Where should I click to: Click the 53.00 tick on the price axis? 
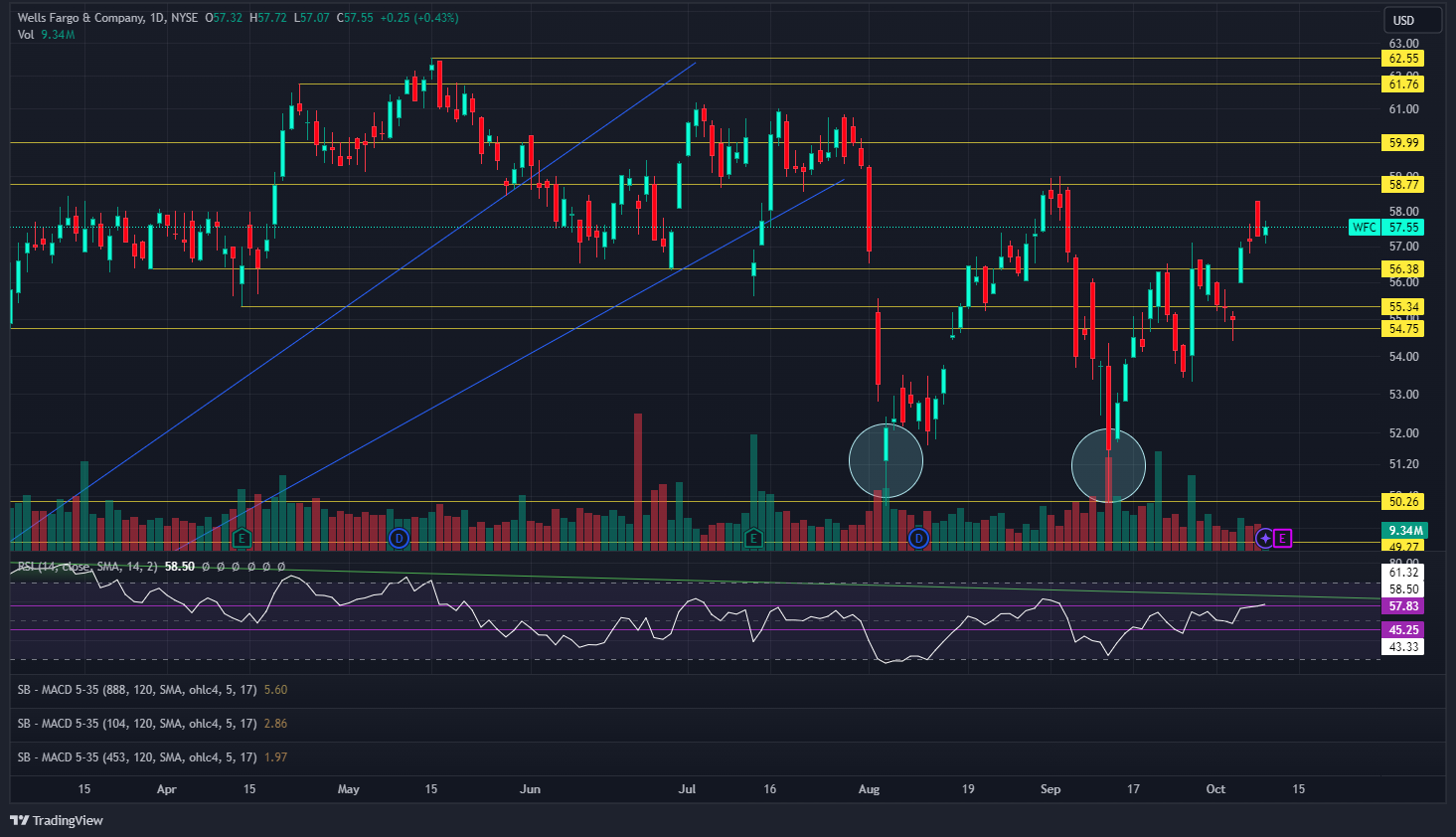coord(1403,395)
